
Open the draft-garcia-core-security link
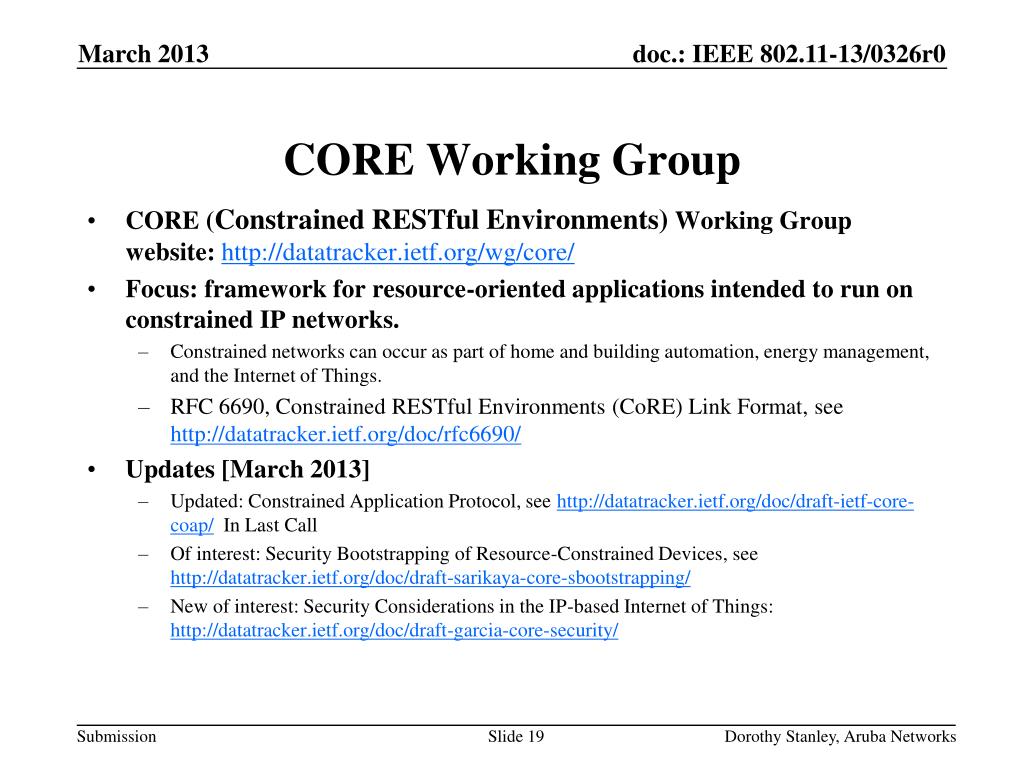click(394, 630)
